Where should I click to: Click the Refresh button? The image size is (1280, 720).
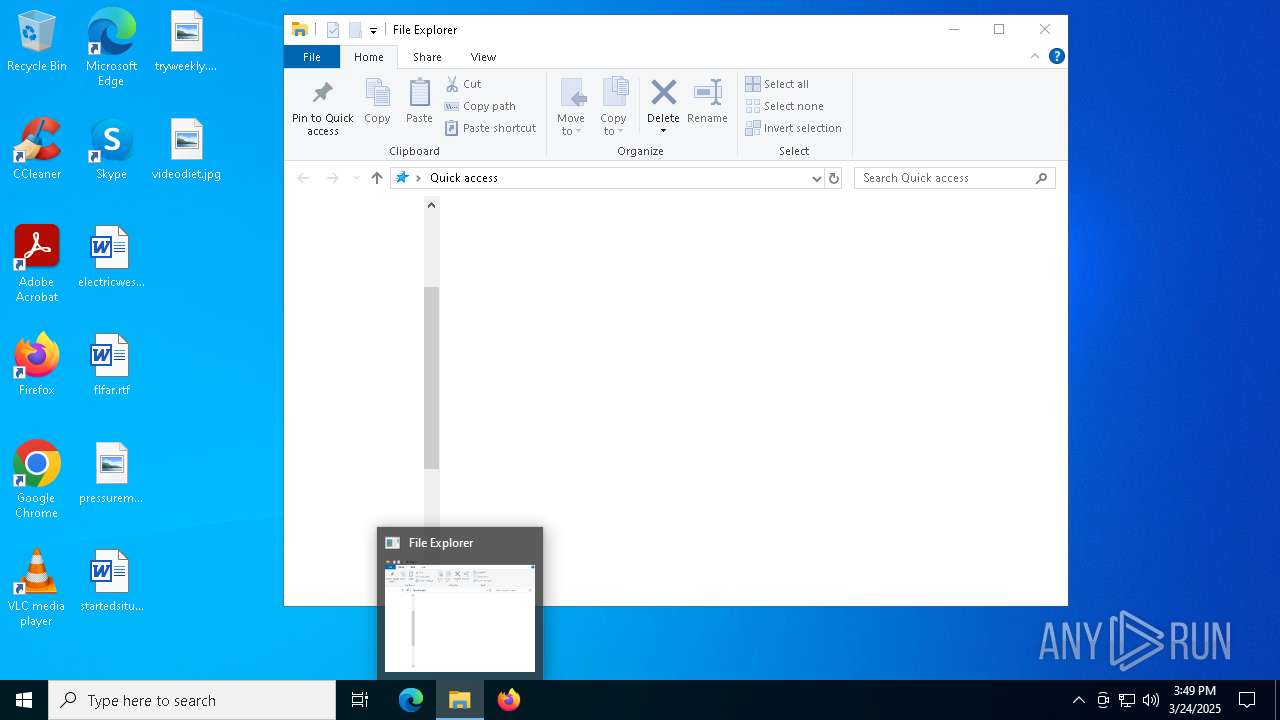click(834, 178)
